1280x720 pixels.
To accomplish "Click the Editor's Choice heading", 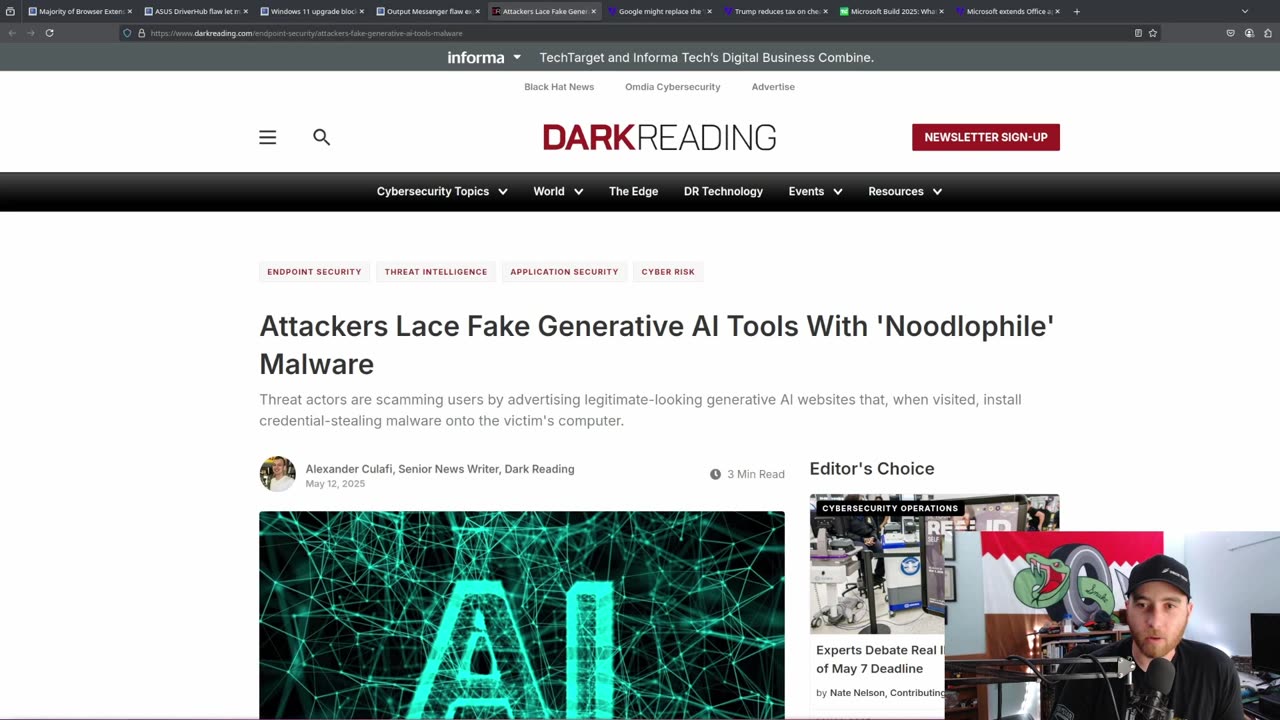I will [872, 469].
